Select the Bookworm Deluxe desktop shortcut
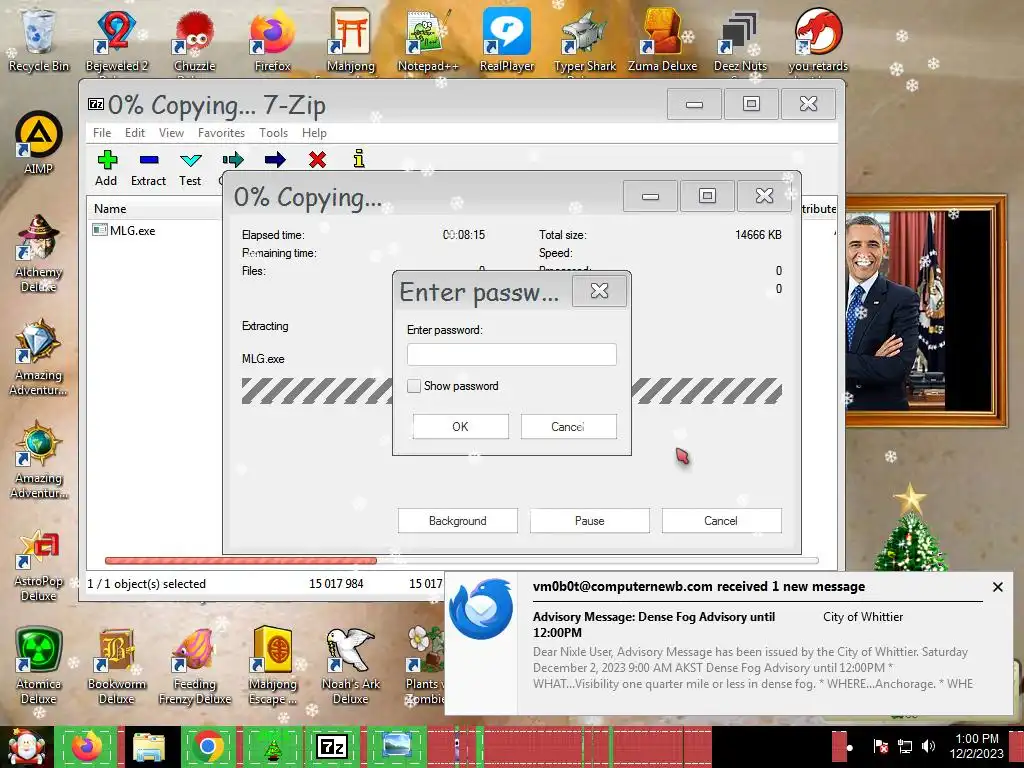1024x768 pixels. [116, 666]
